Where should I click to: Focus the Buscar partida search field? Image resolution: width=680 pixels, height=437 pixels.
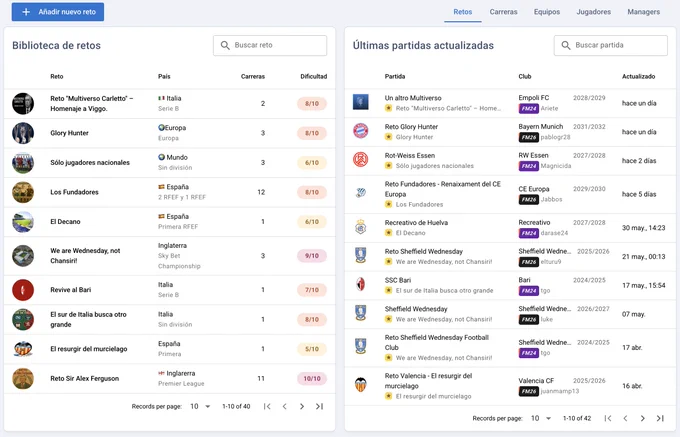tap(611, 45)
